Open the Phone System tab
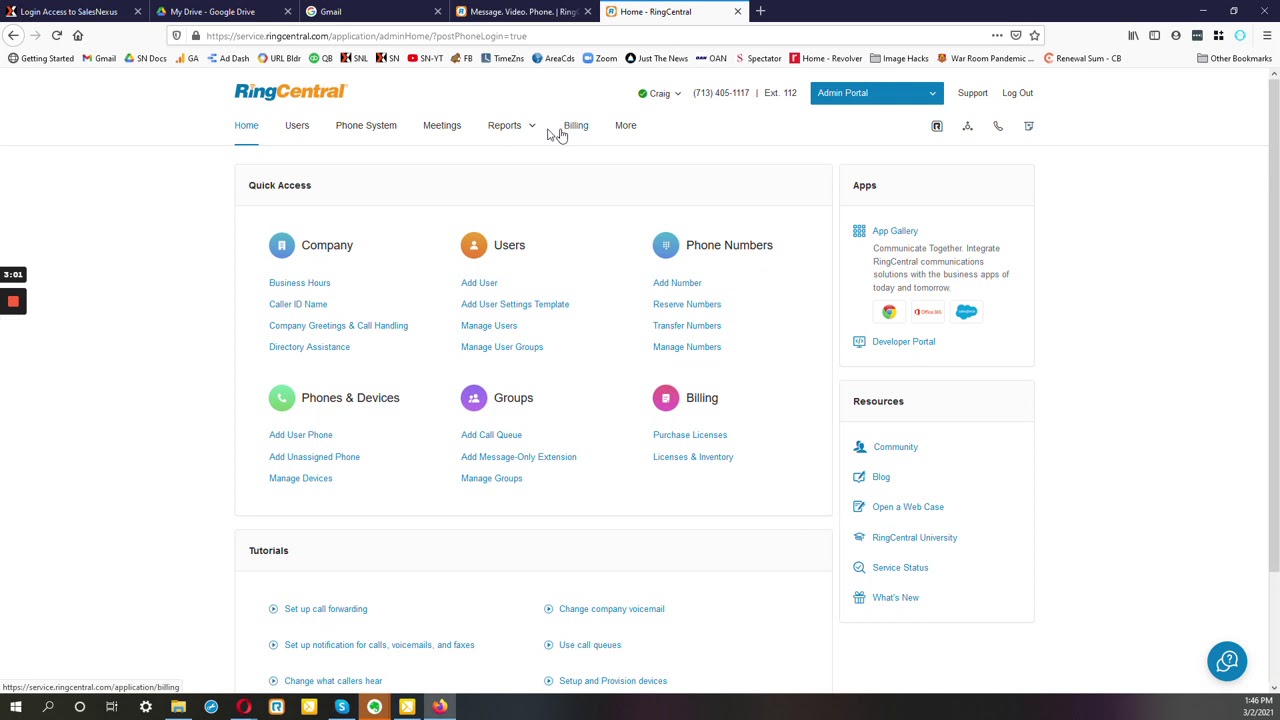This screenshot has height=720, width=1280. pos(366,126)
